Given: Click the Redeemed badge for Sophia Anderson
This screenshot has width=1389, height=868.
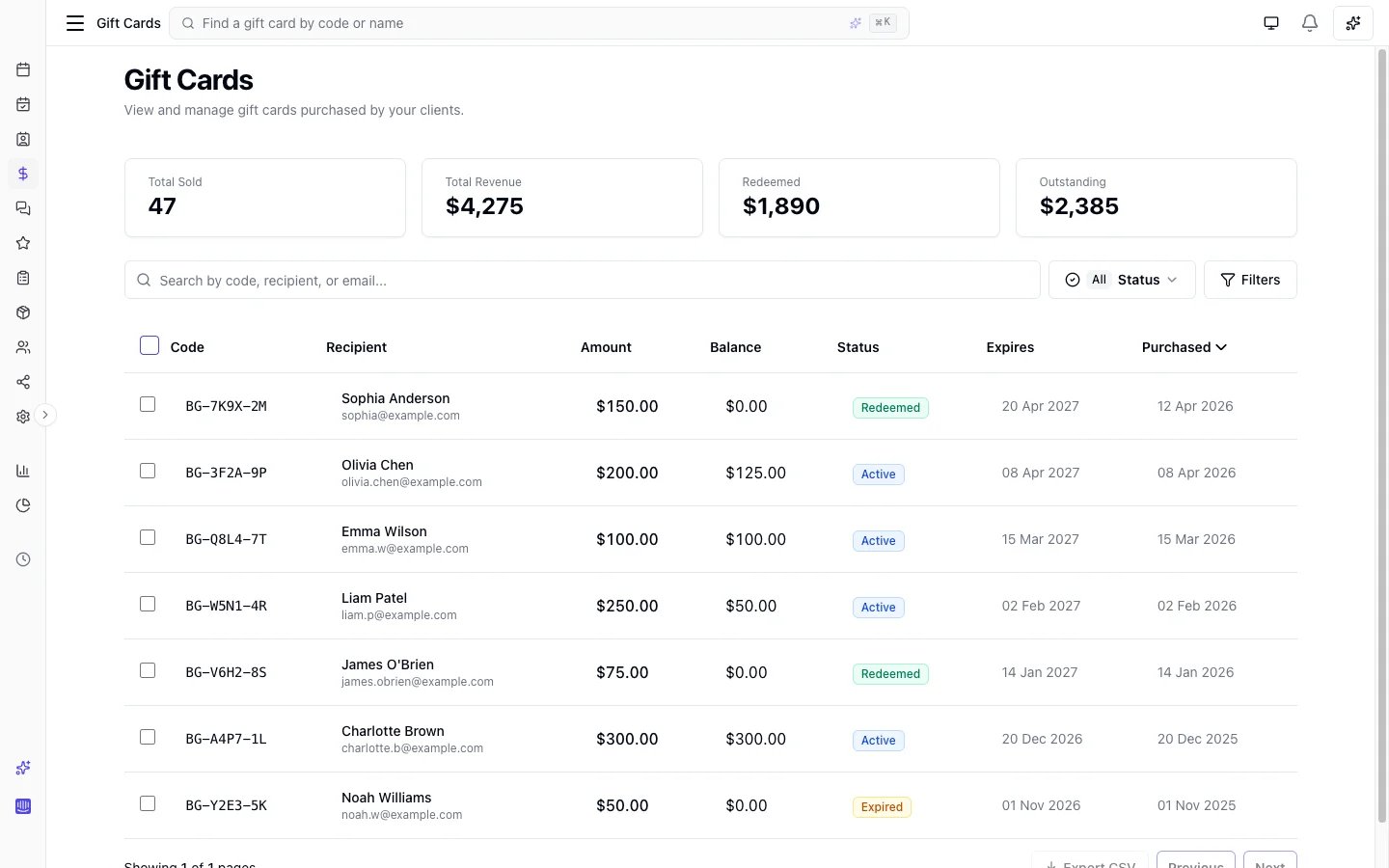Looking at the screenshot, I should click(890, 408).
